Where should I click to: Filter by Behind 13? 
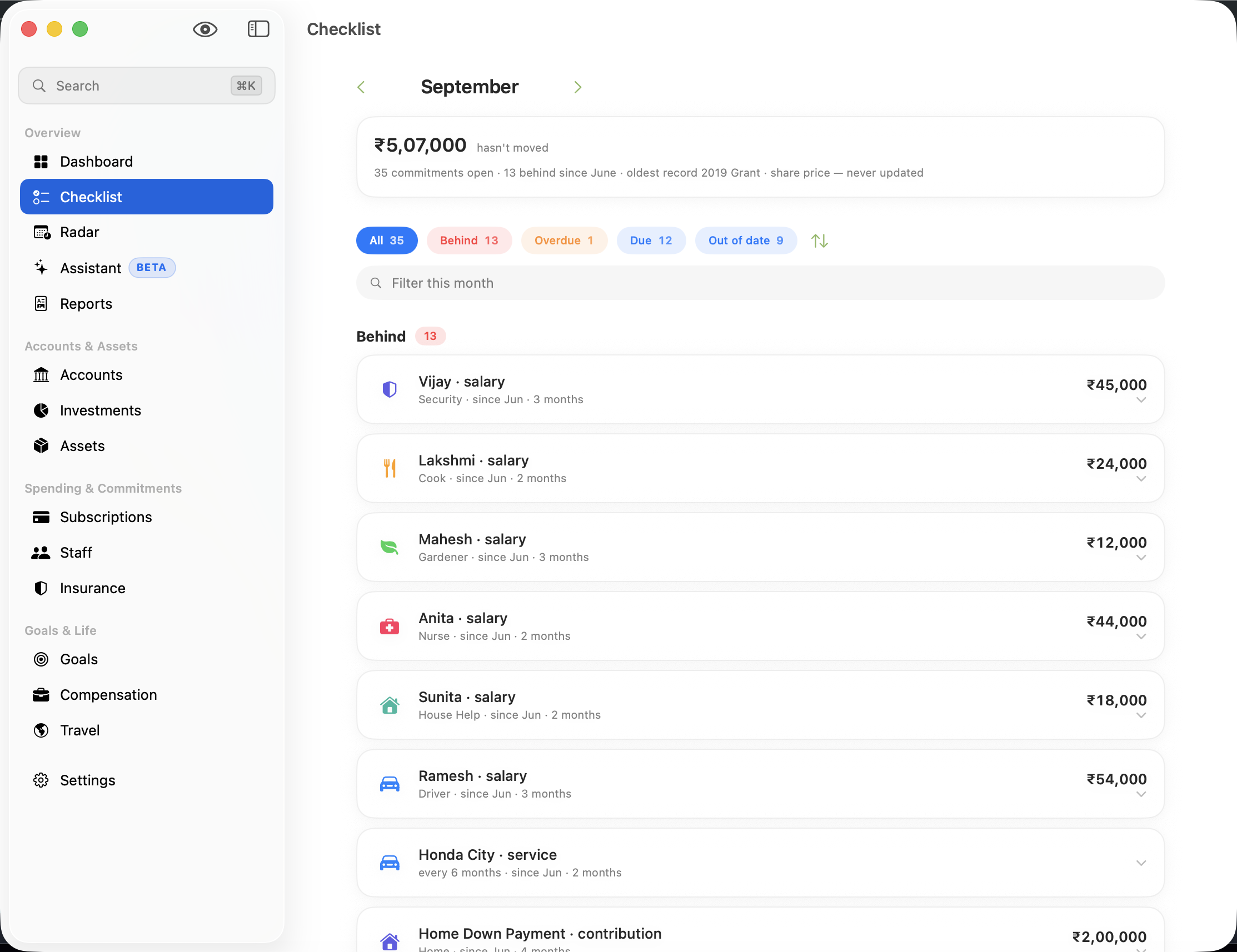pos(469,240)
